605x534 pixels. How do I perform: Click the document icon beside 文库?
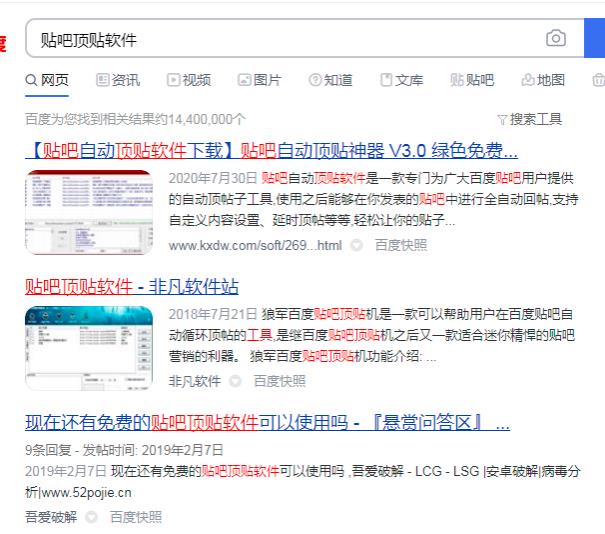(x=386, y=80)
